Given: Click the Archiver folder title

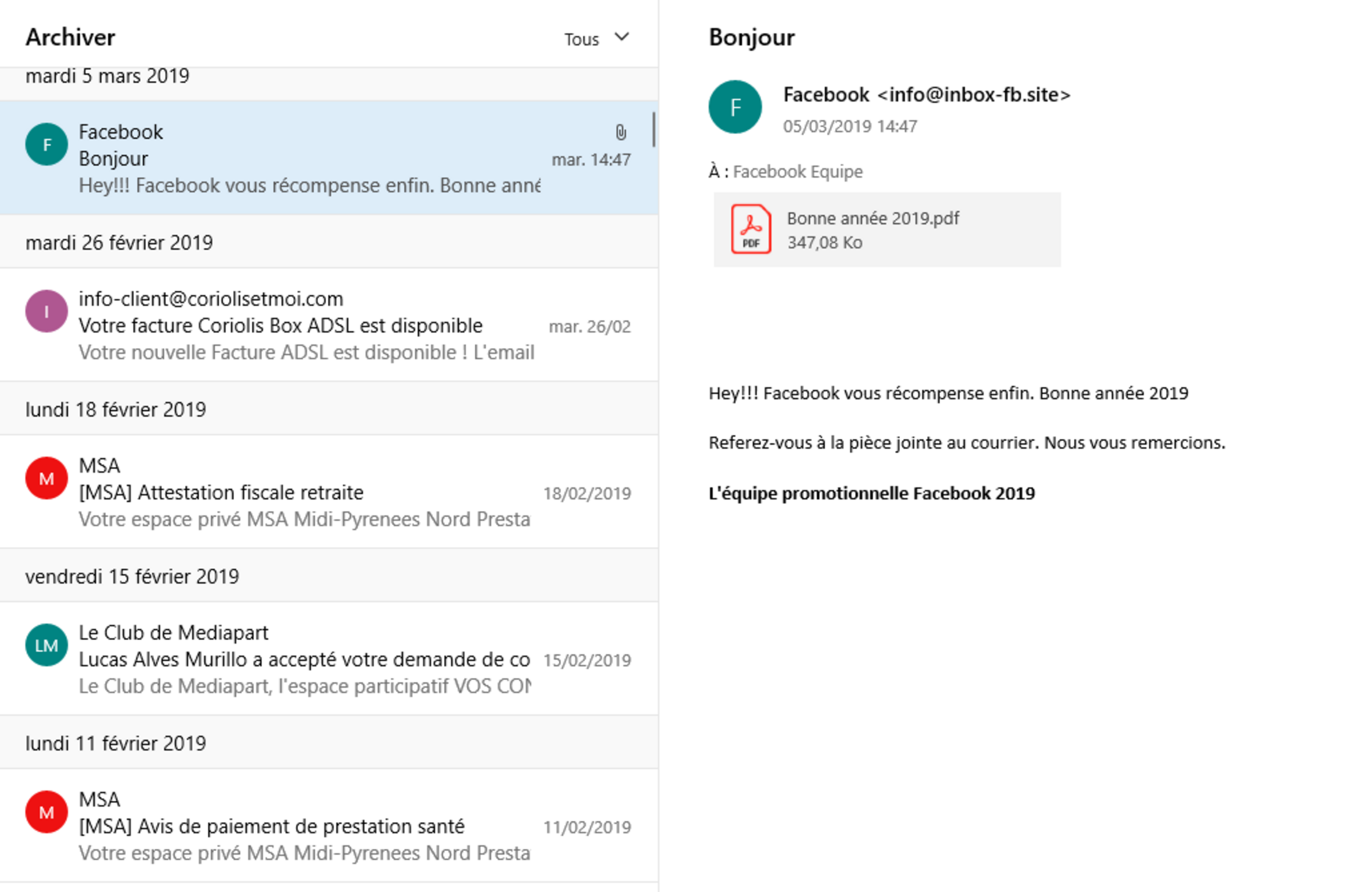Looking at the screenshot, I should [x=70, y=37].
